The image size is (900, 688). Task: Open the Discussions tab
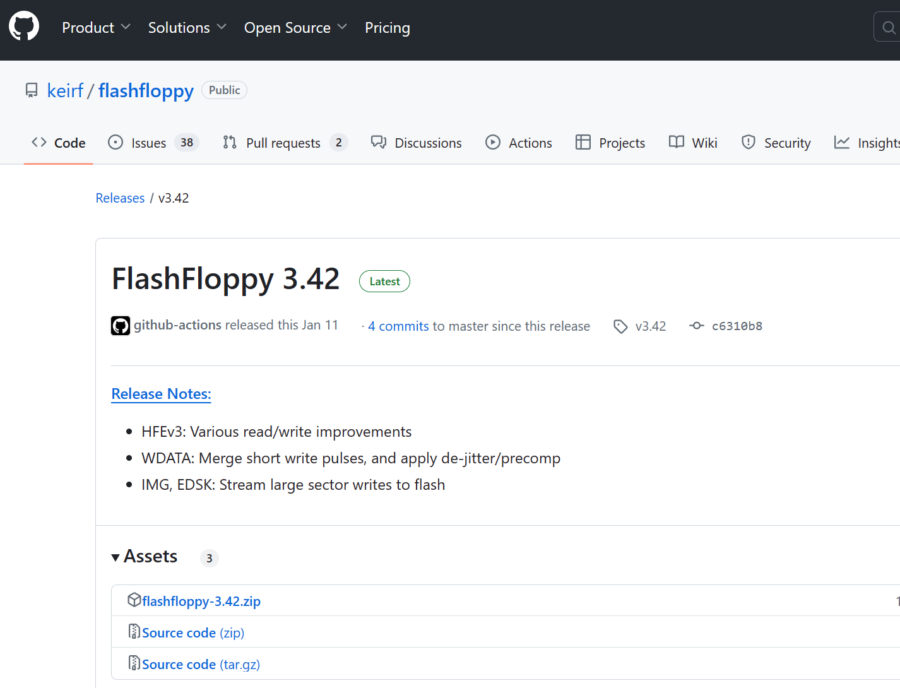pos(416,143)
